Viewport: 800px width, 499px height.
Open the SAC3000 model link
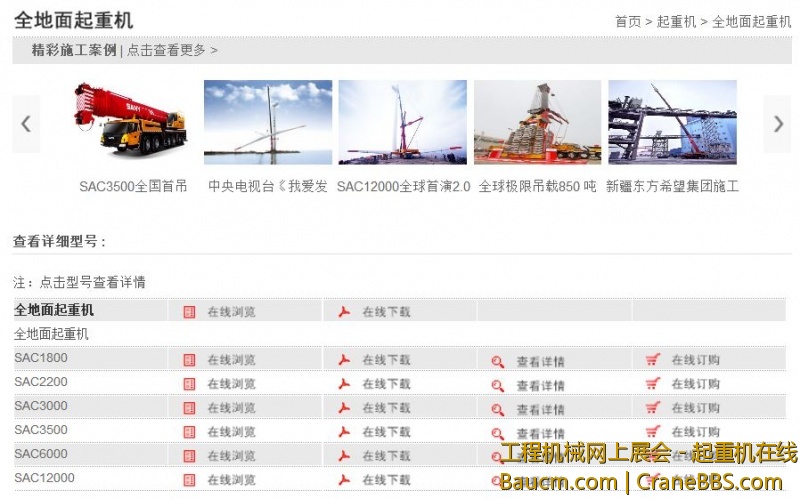pos(41,406)
